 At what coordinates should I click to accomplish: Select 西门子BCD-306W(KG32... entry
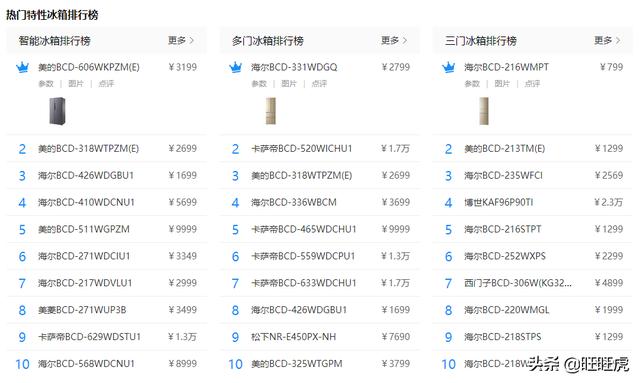point(518,283)
